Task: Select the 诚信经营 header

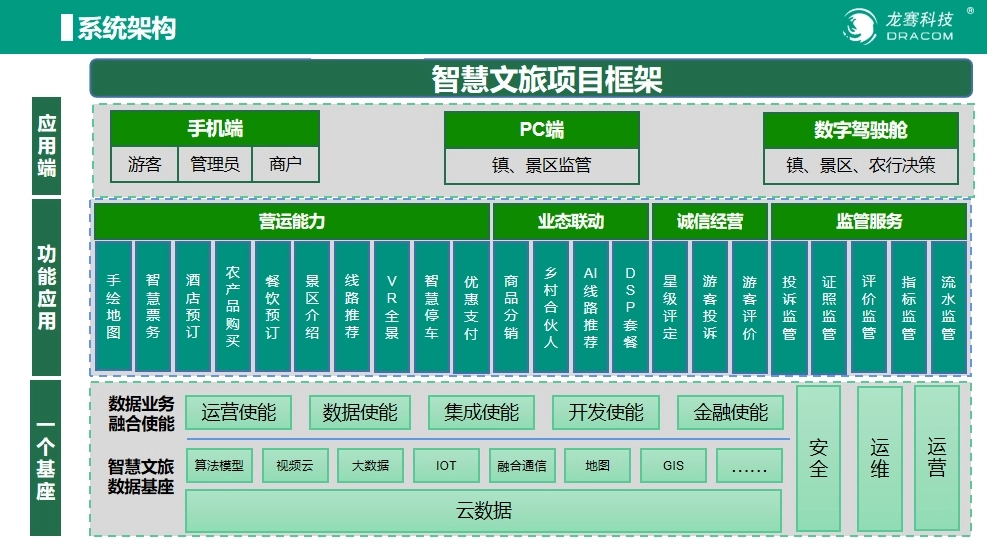Action: tap(709, 221)
